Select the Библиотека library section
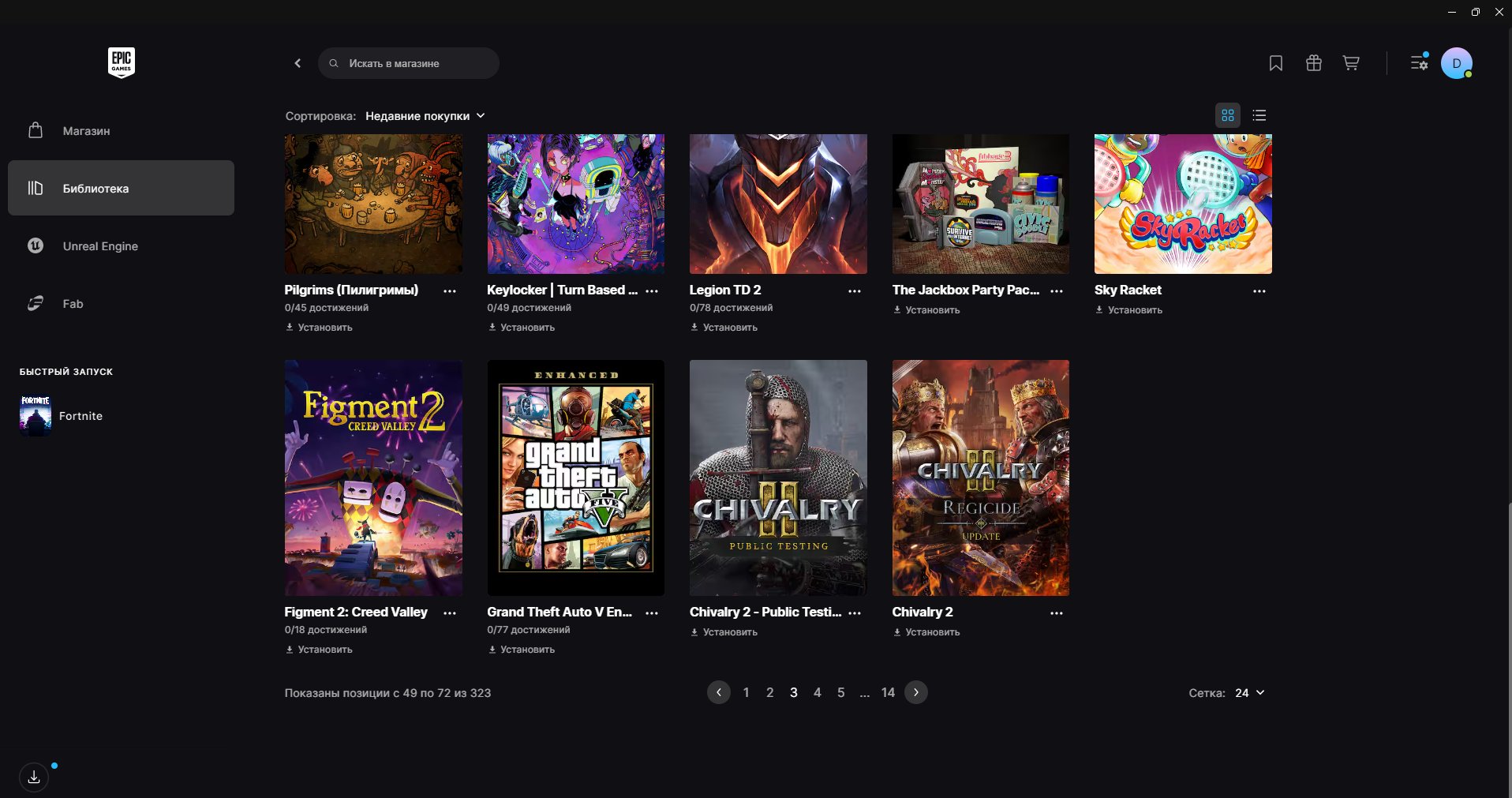This screenshot has height=798, width=1512. click(121, 188)
